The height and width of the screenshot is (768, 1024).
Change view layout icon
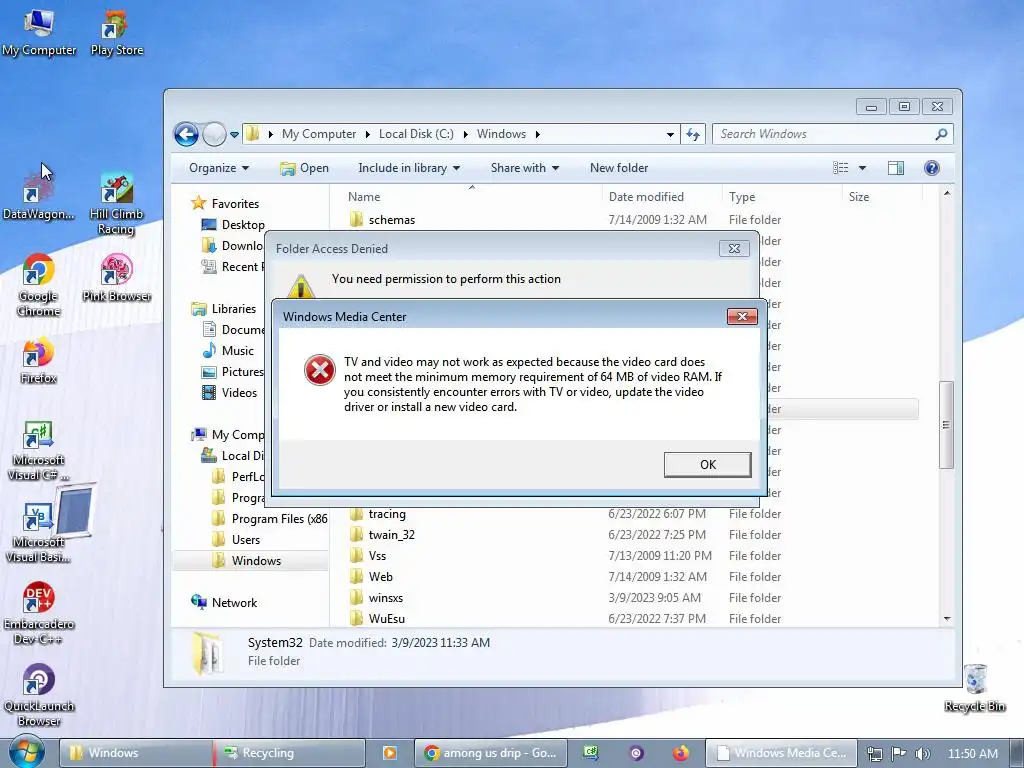coord(840,168)
